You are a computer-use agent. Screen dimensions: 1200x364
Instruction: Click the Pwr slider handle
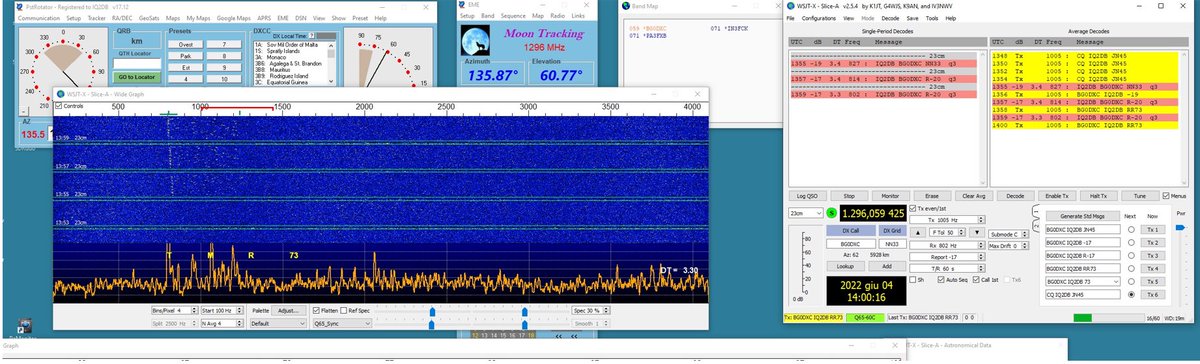[1180, 227]
